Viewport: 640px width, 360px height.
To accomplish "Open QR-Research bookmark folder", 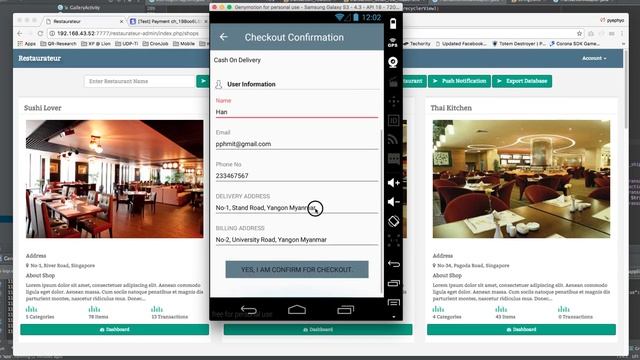I will (x=58, y=44).
